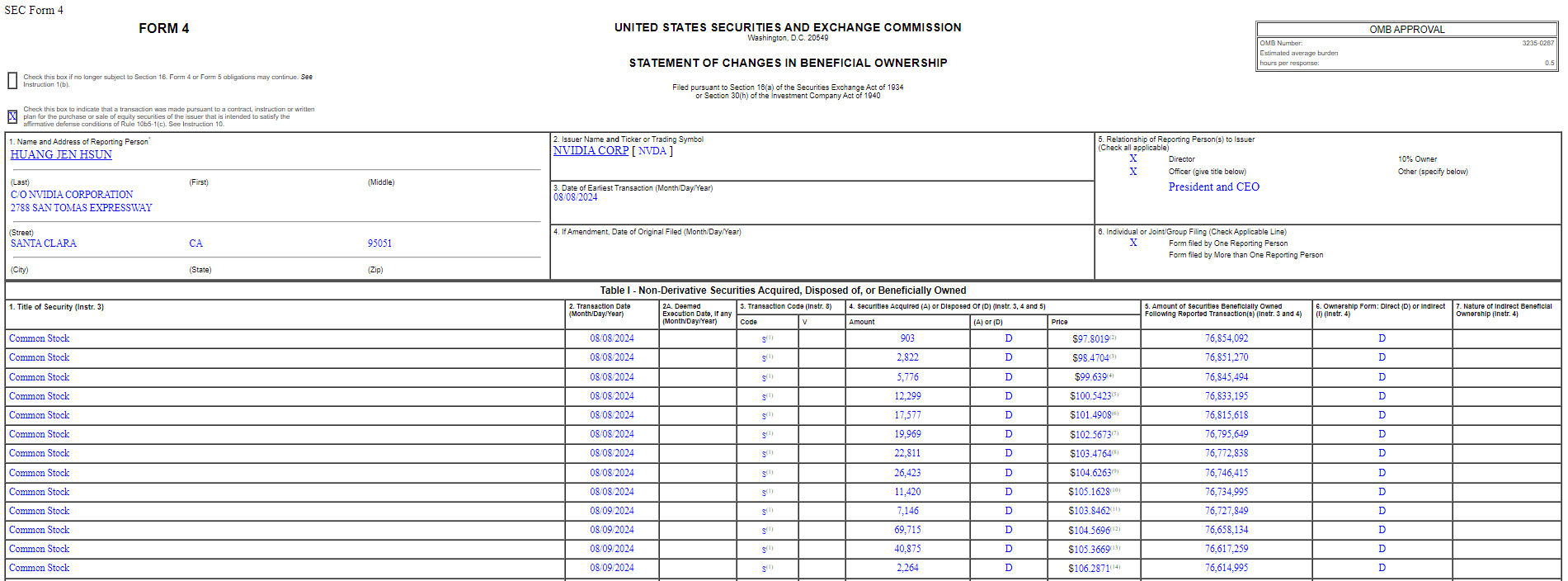This screenshot has height=581, width=1568.
Task: Click the amount 26,423
Action: [x=907, y=473]
